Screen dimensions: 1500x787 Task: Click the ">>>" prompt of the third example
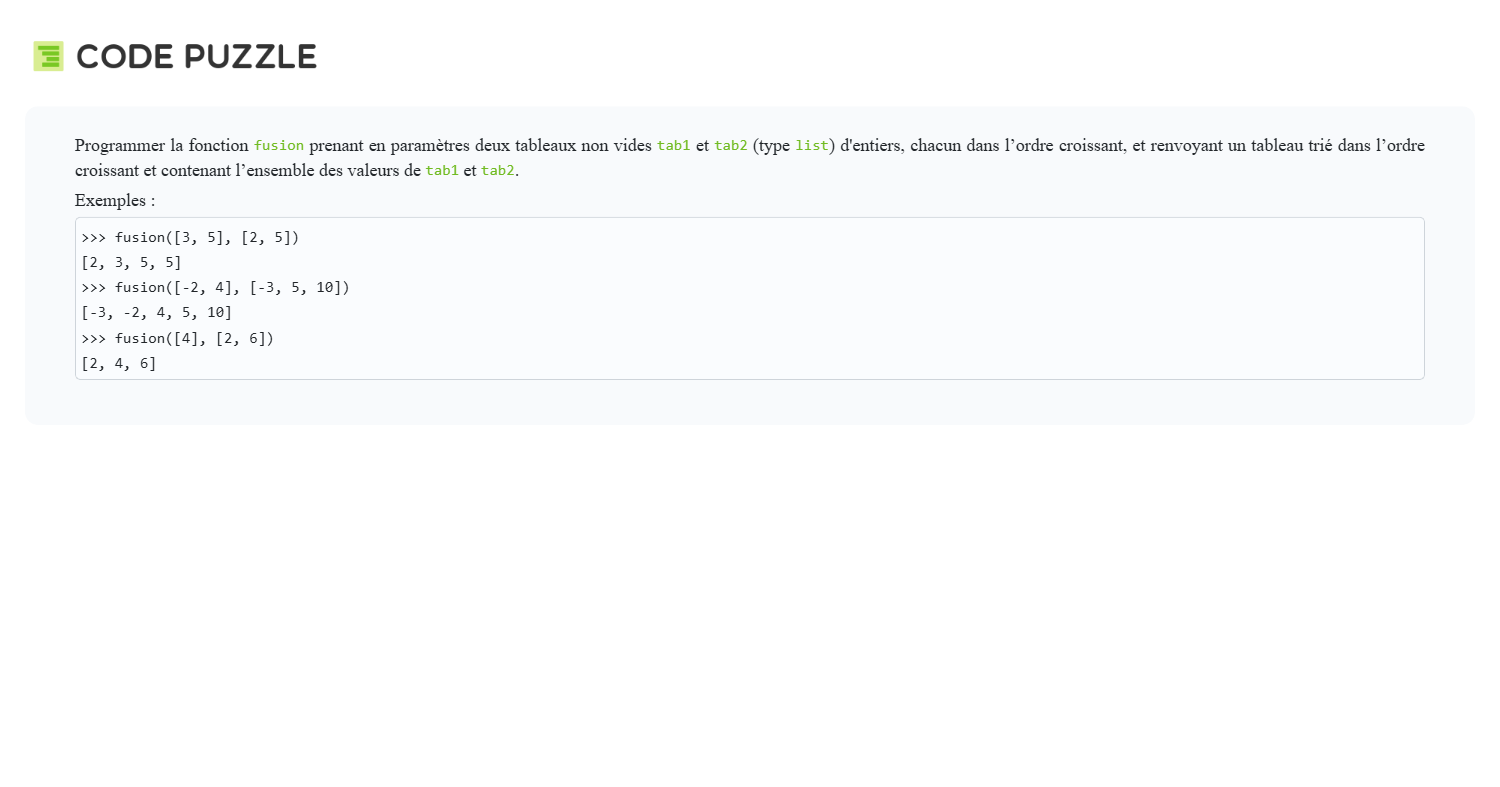pos(94,339)
